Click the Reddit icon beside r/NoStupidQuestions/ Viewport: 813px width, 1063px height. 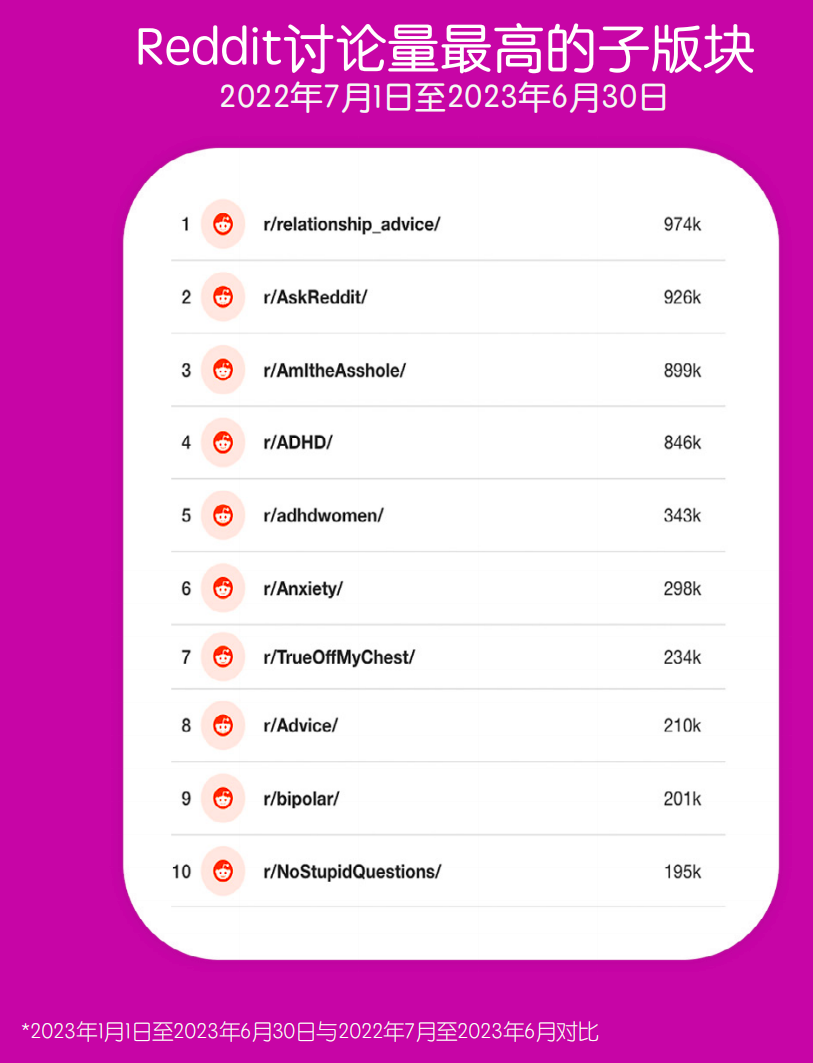223,871
